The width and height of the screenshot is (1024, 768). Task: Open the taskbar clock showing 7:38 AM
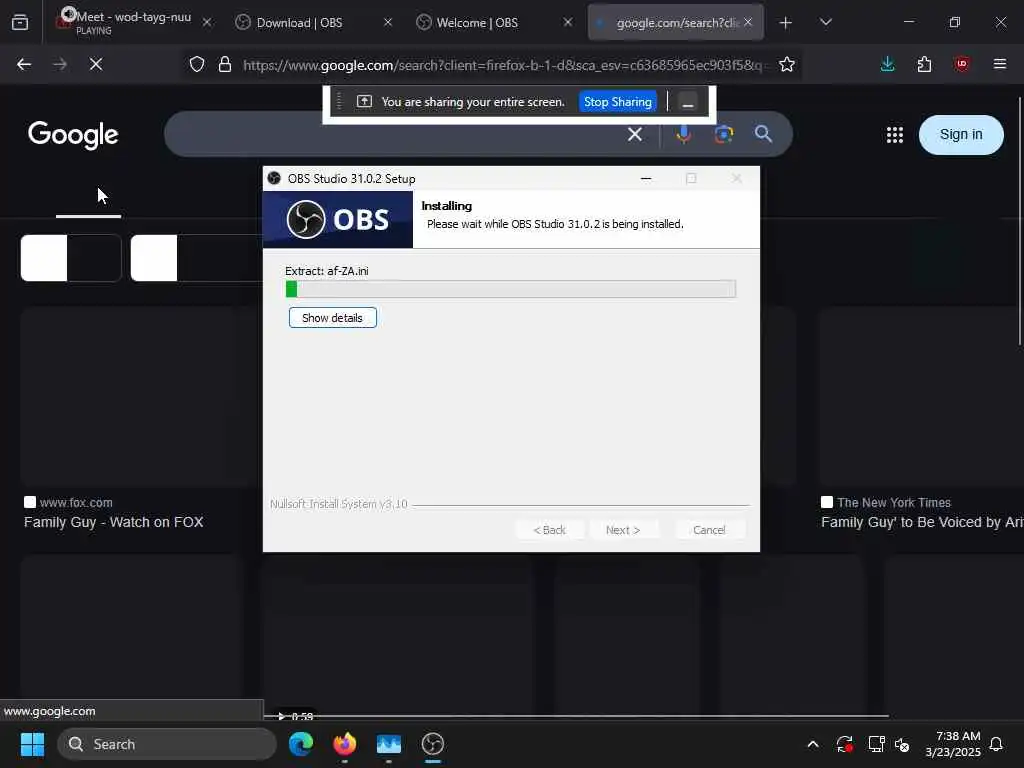coord(953,744)
